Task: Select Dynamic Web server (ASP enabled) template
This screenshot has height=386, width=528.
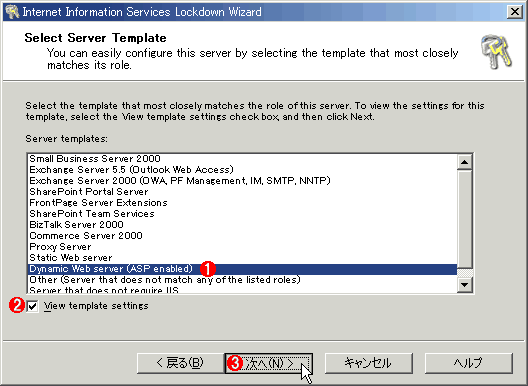Action: [x=242, y=269]
